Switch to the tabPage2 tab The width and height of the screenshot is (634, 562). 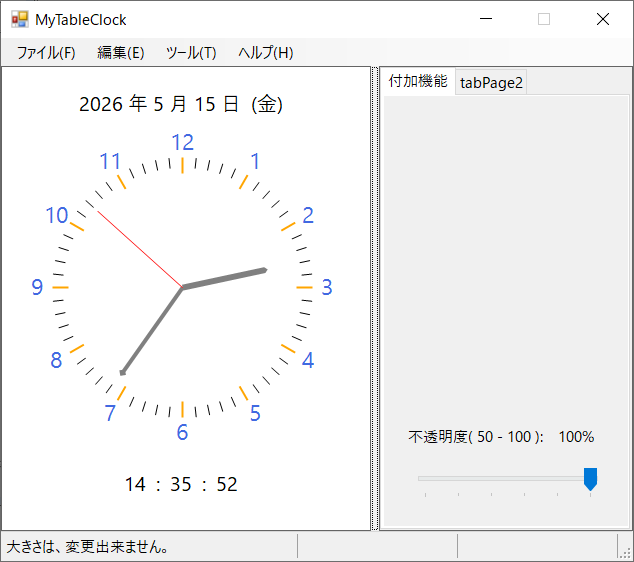click(x=491, y=83)
